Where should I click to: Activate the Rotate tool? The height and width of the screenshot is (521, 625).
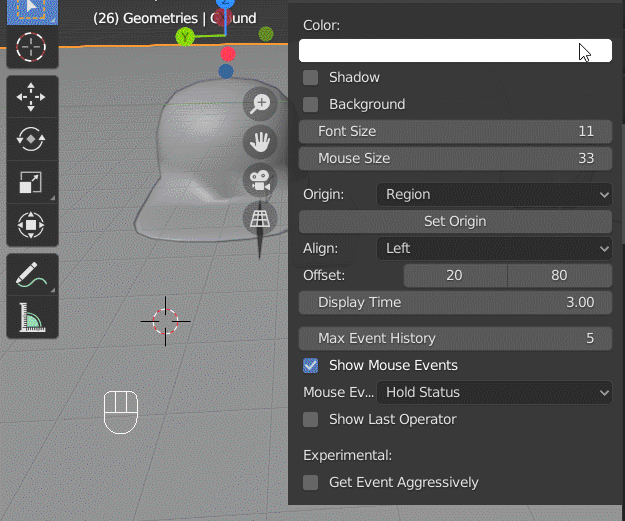32,139
